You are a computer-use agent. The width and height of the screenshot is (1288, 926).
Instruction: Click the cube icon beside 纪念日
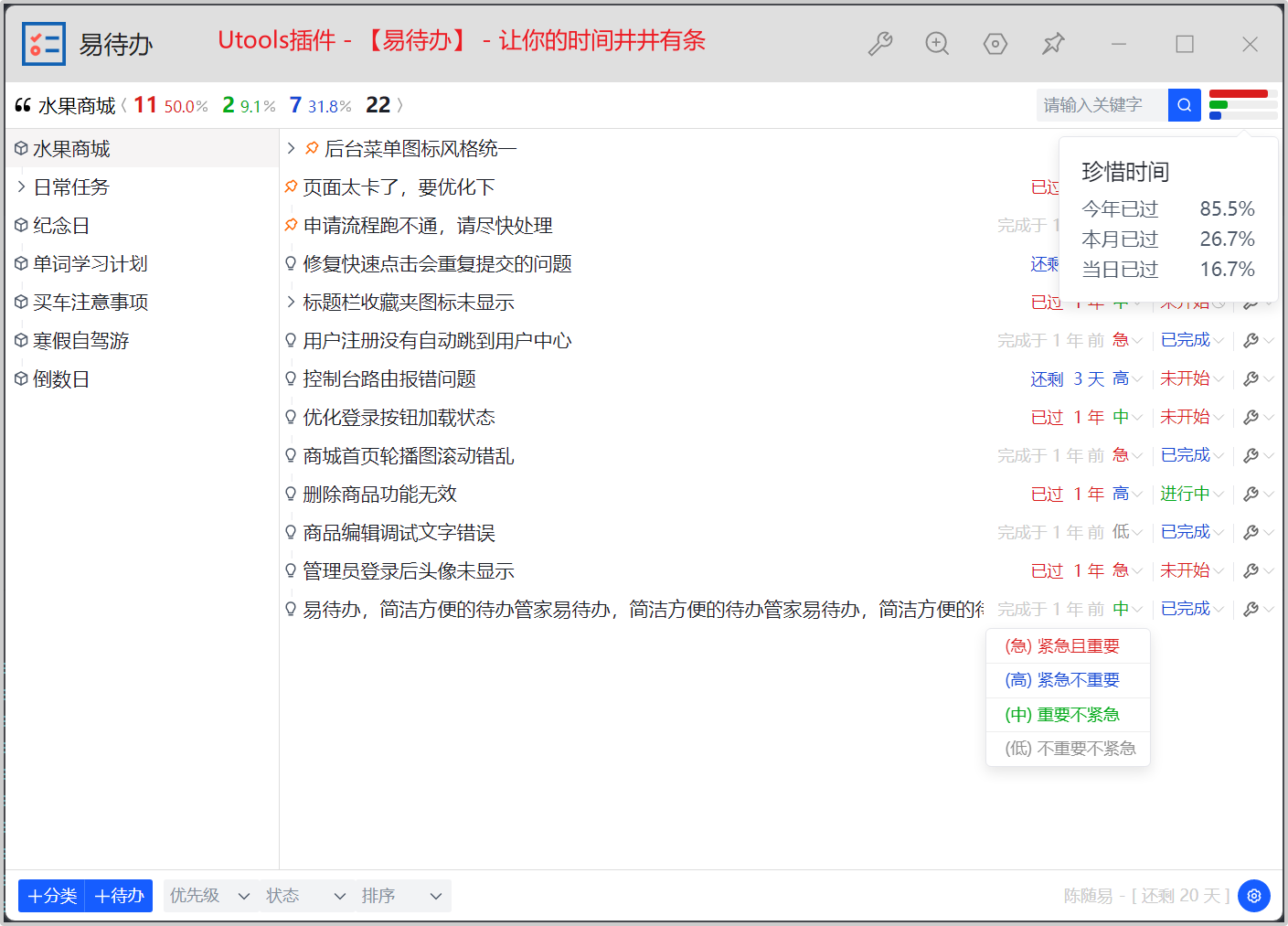tap(21, 225)
